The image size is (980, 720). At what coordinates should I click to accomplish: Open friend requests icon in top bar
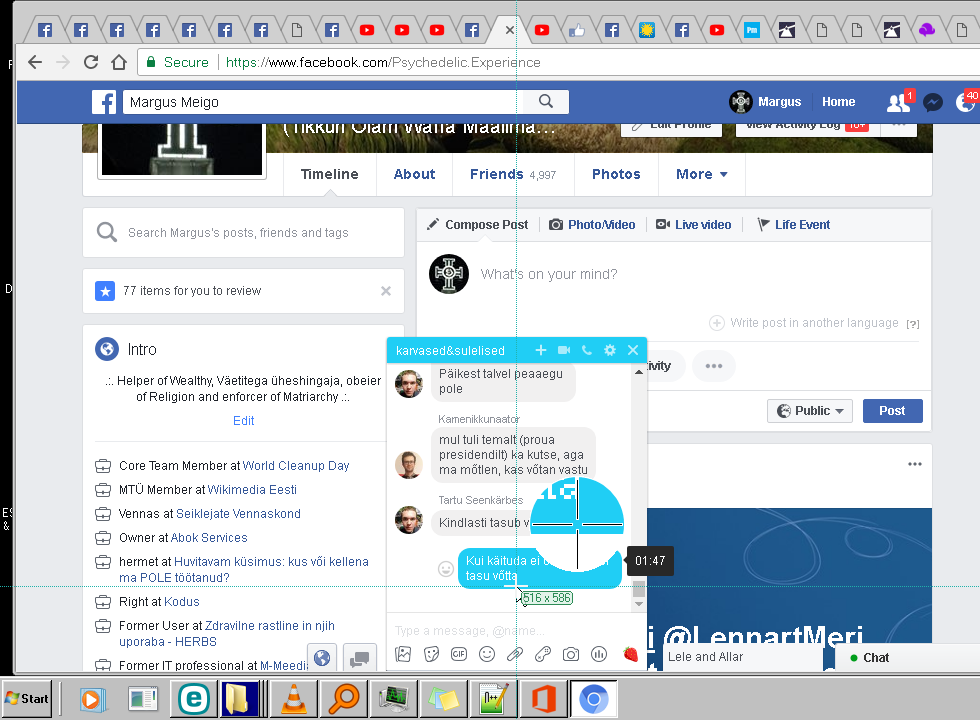[x=899, y=102]
